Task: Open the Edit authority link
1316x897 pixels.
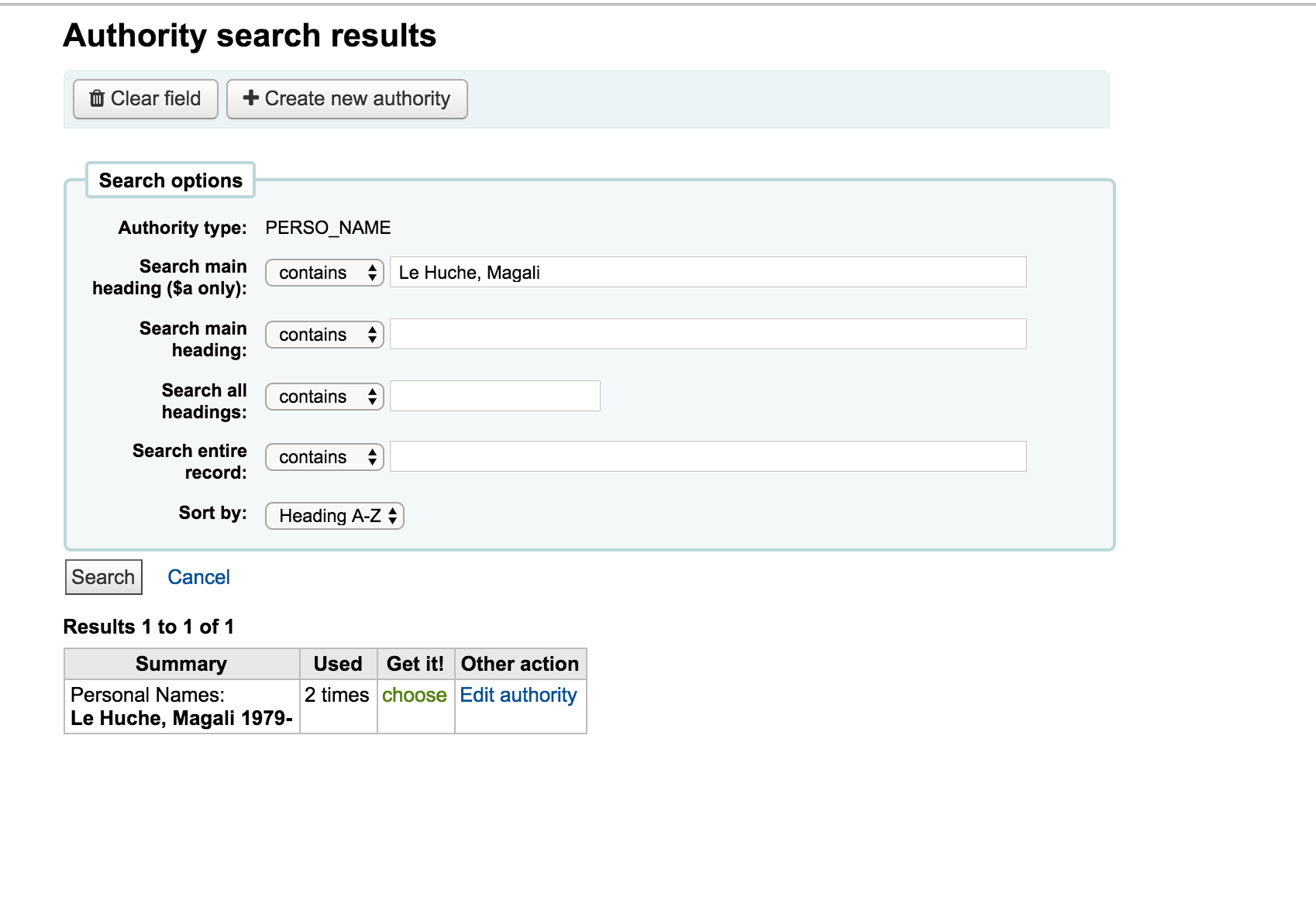Action: point(518,695)
